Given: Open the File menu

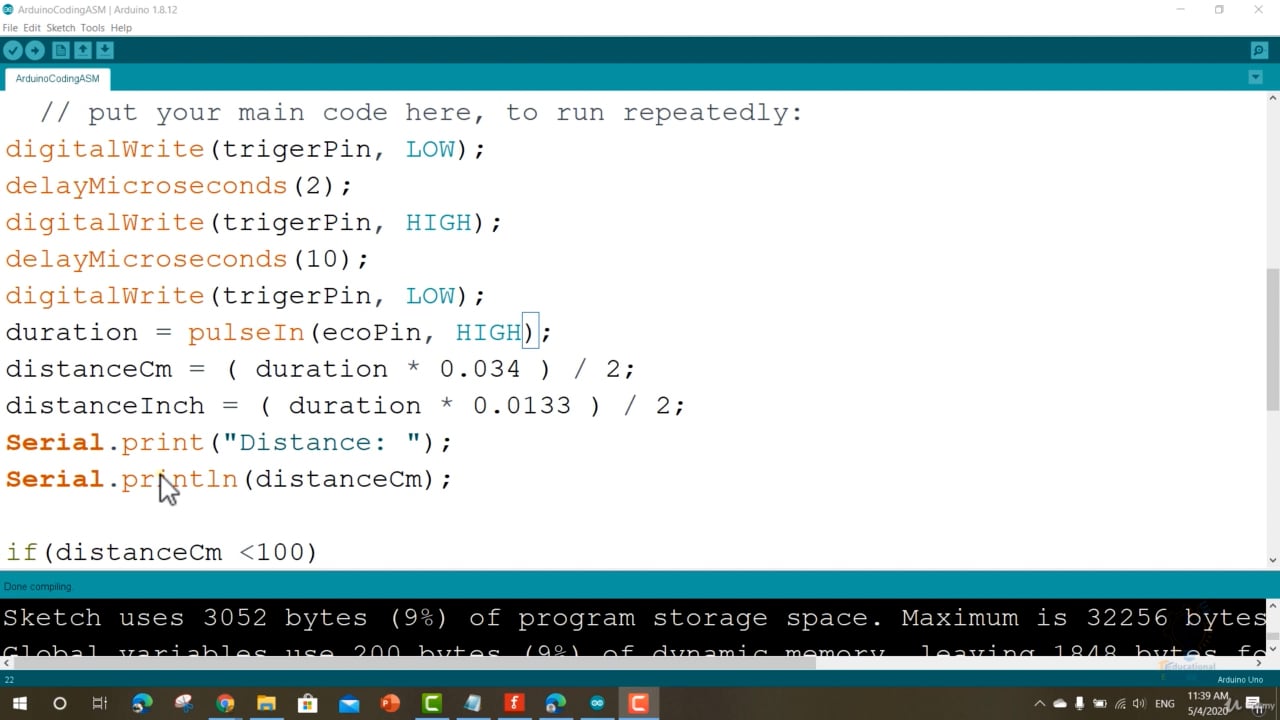Looking at the screenshot, I should tap(10, 28).
